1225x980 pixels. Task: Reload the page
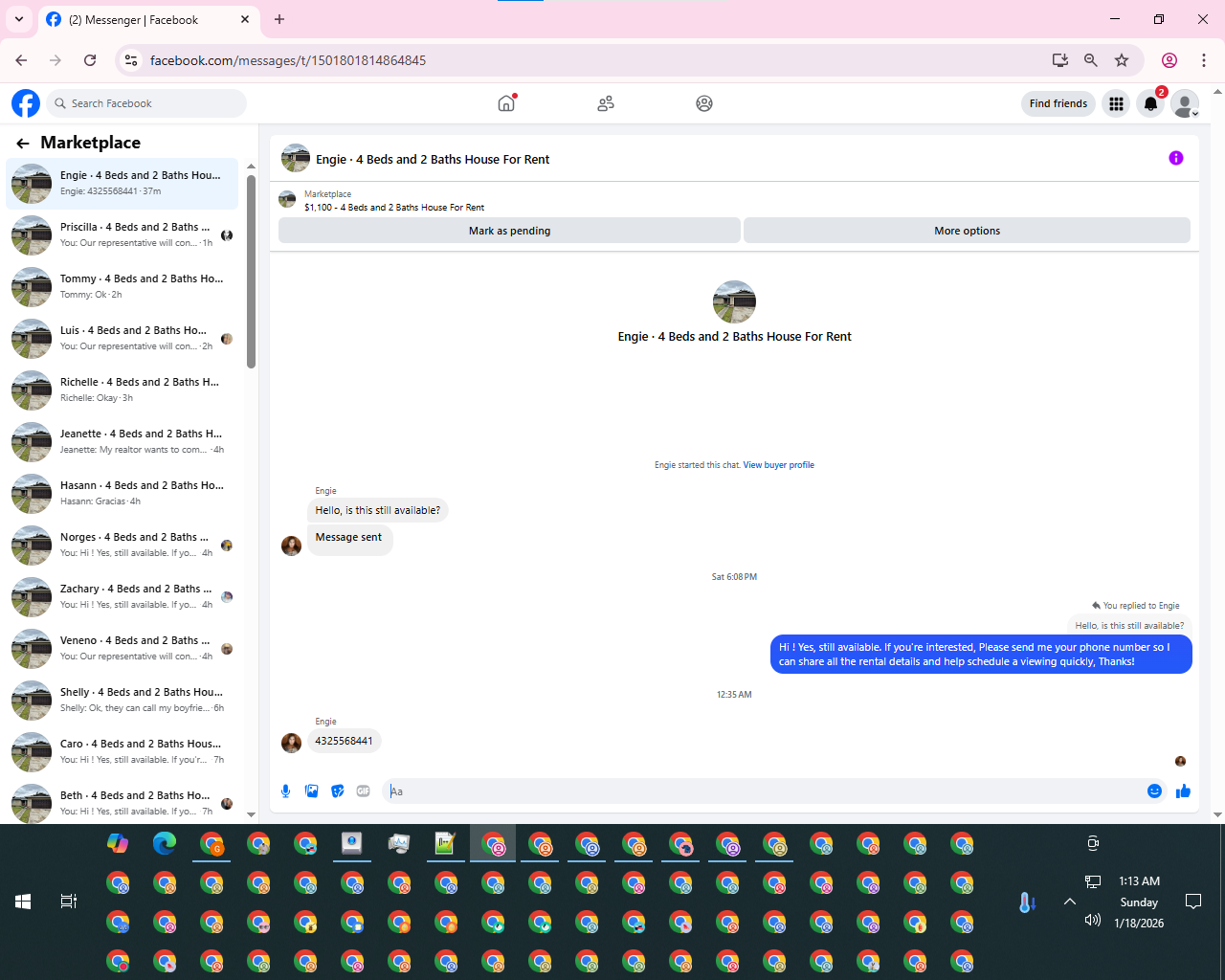[90, 60]
